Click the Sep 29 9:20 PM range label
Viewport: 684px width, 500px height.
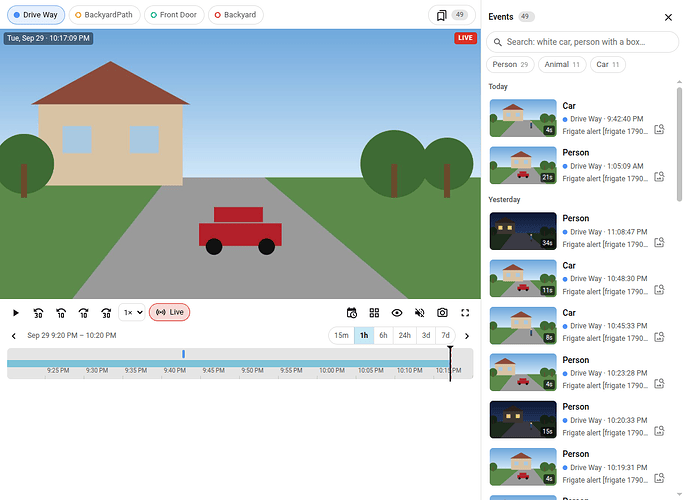coord(72,336)
